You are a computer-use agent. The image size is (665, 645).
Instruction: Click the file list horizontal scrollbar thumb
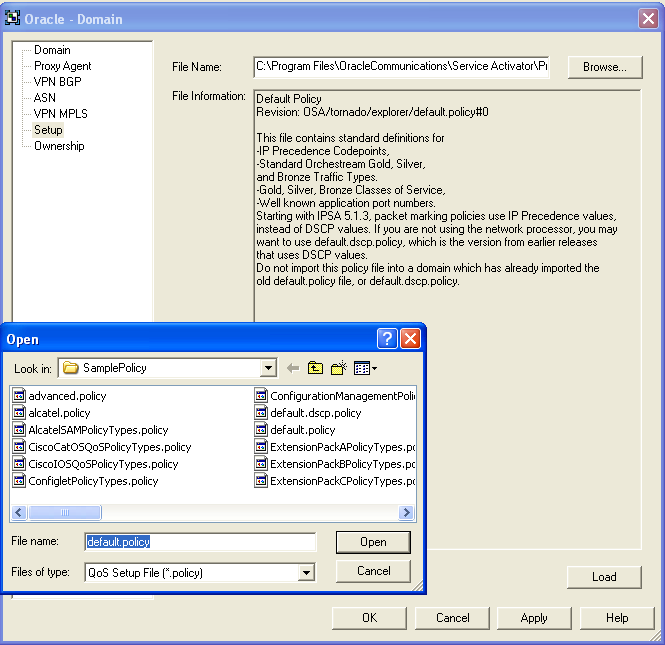pos(64,513)
